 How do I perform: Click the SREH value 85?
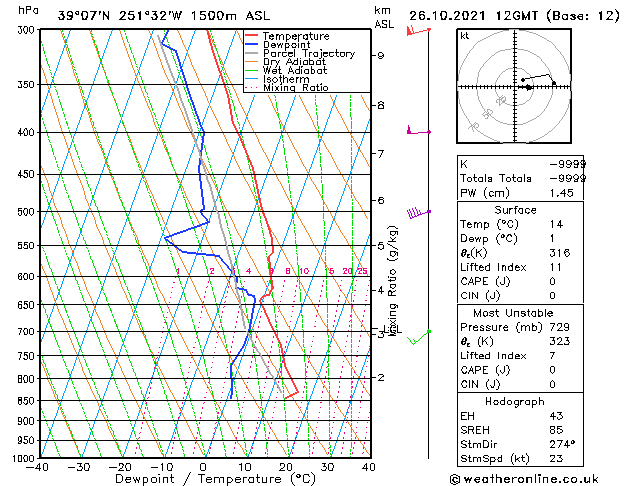pyautogui.click(x=556, y=430)
